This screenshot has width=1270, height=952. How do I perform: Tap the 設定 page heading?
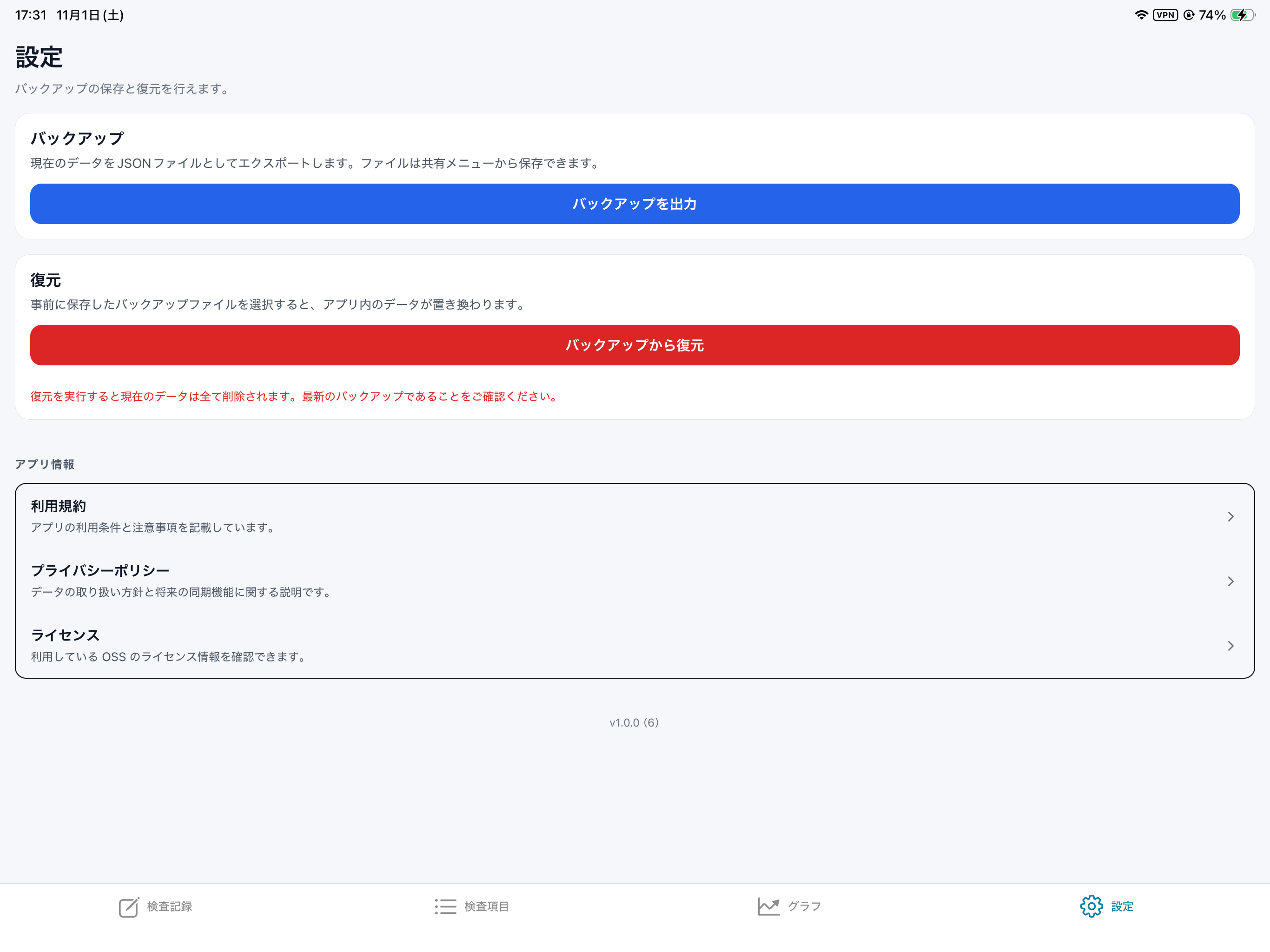click(x=39, y=58)
